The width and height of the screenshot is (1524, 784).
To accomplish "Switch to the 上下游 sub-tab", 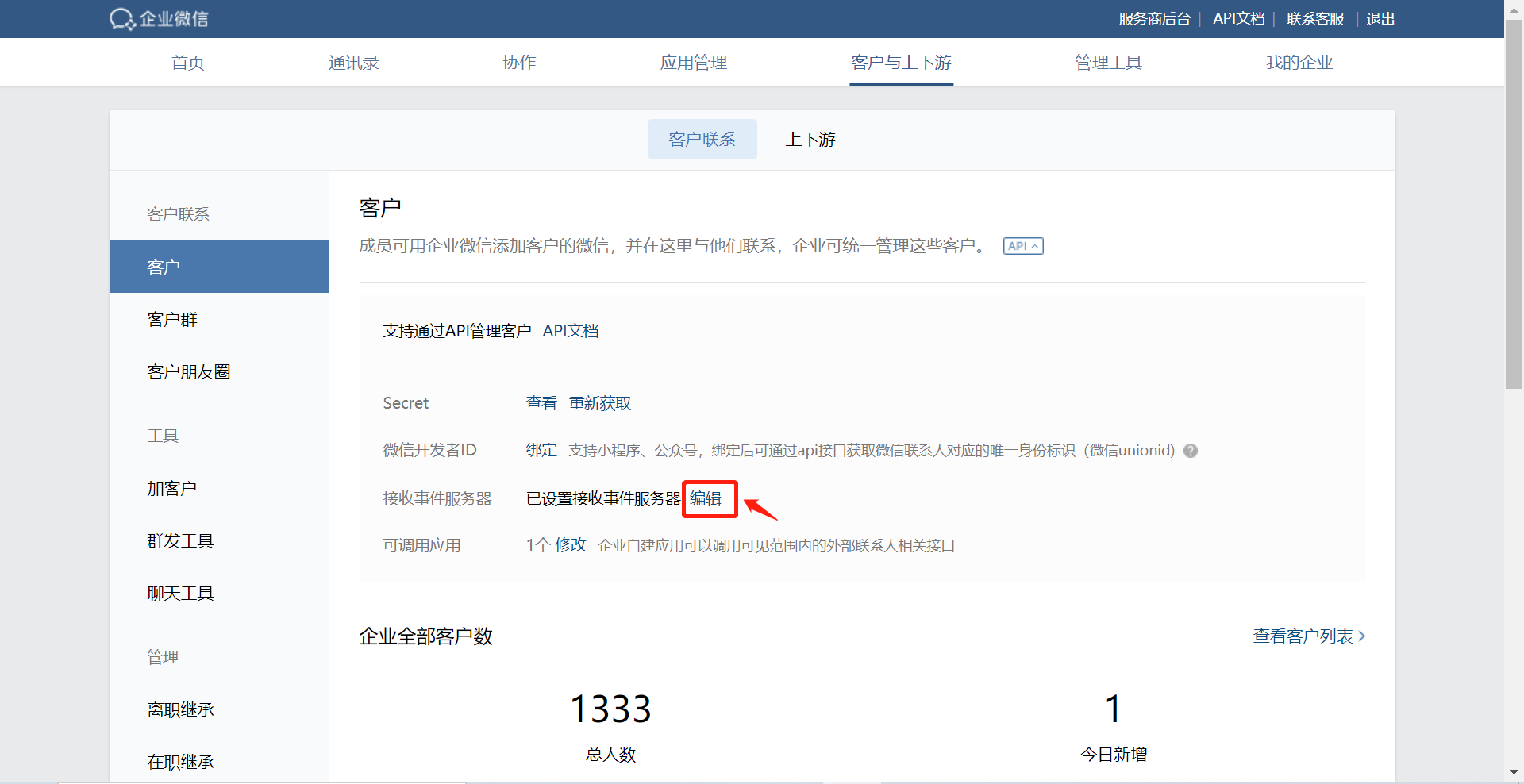I will (x=810, y=140).
